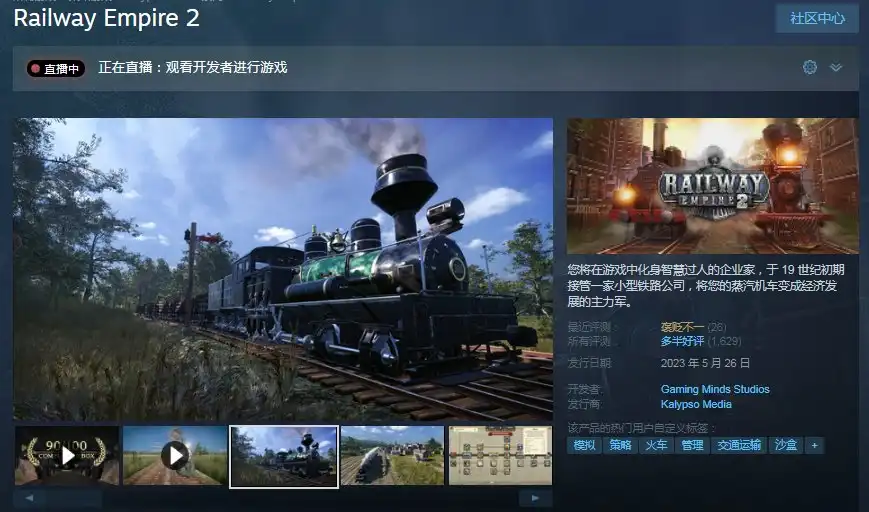869x512 pixels.
Task: Open Gaming Minds Studios developer link
Action: click(714, 389)
